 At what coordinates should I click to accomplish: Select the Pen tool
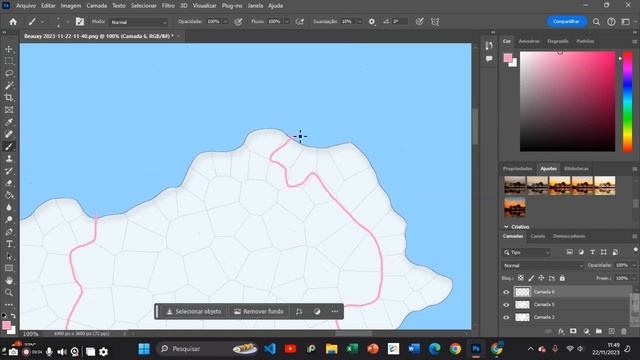[9, 232]
